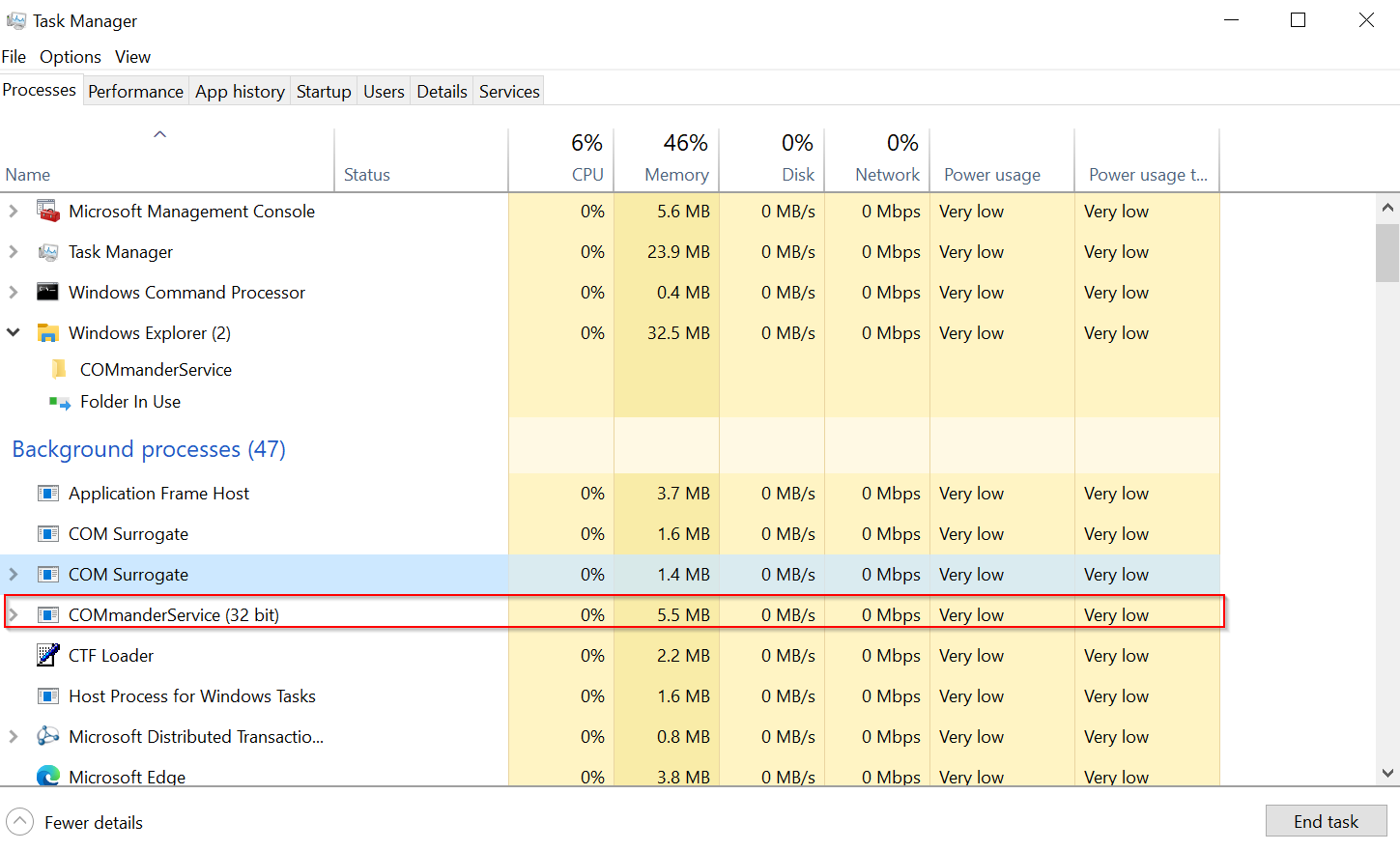
Task: Sort by Memory column header
Action: point(667,159)
